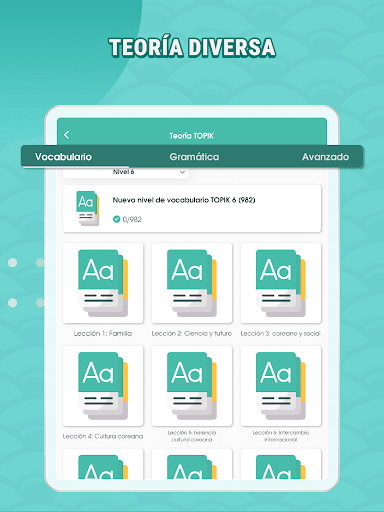
Task: Click the Lección 4: Cultura coreana label
Action: point(103,436)
